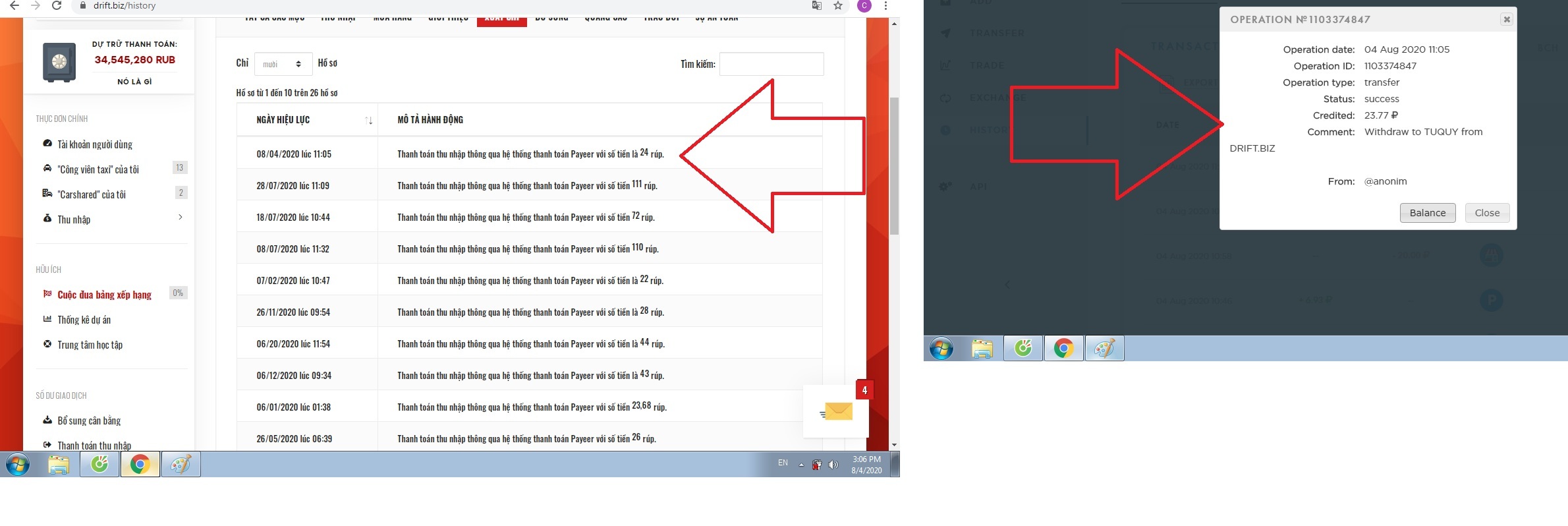Show hidden tray icons arrow
Image resolution: width=1568 pixels, height=526 pixels.
801,464
